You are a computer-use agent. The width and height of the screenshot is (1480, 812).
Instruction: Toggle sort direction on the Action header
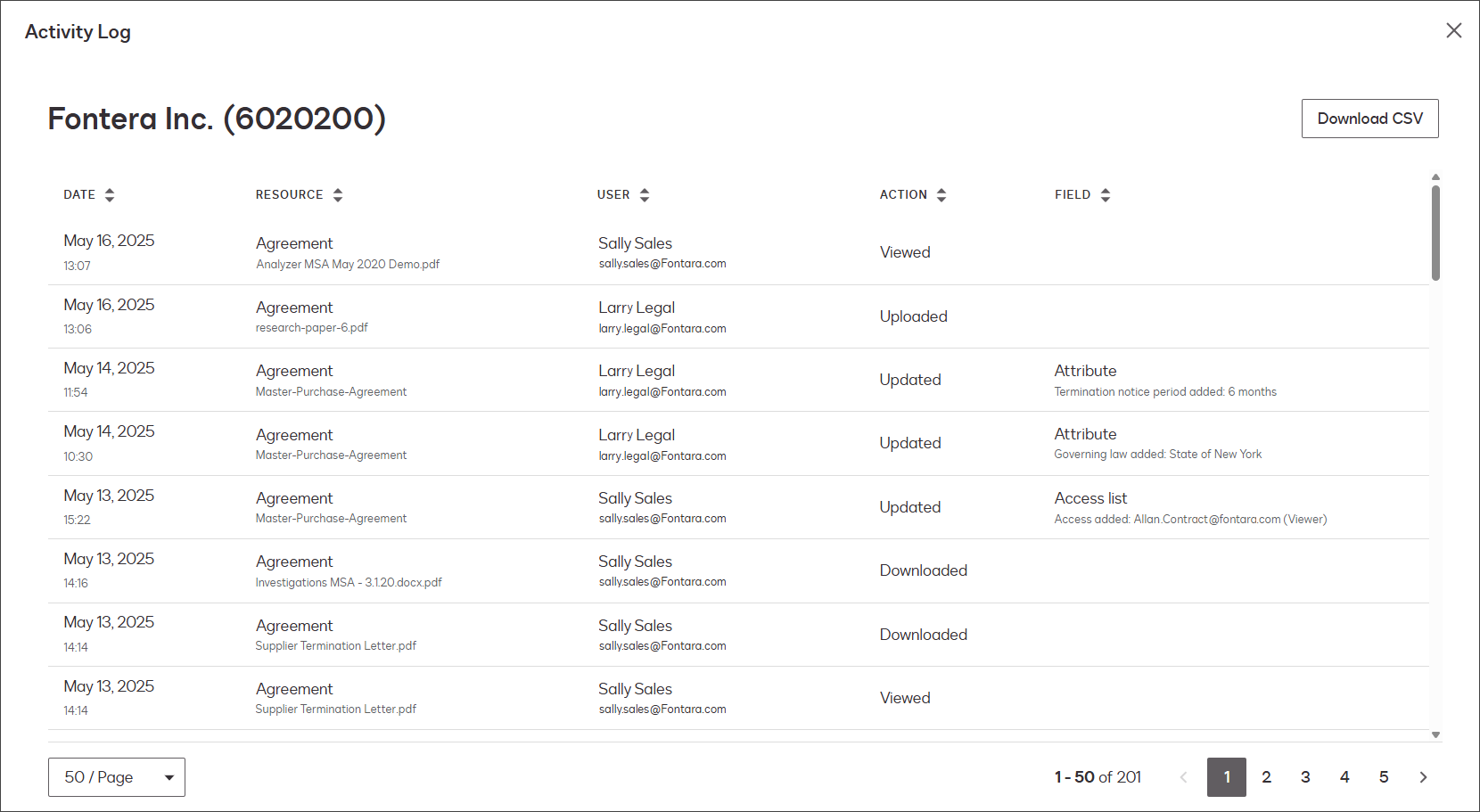941,194
